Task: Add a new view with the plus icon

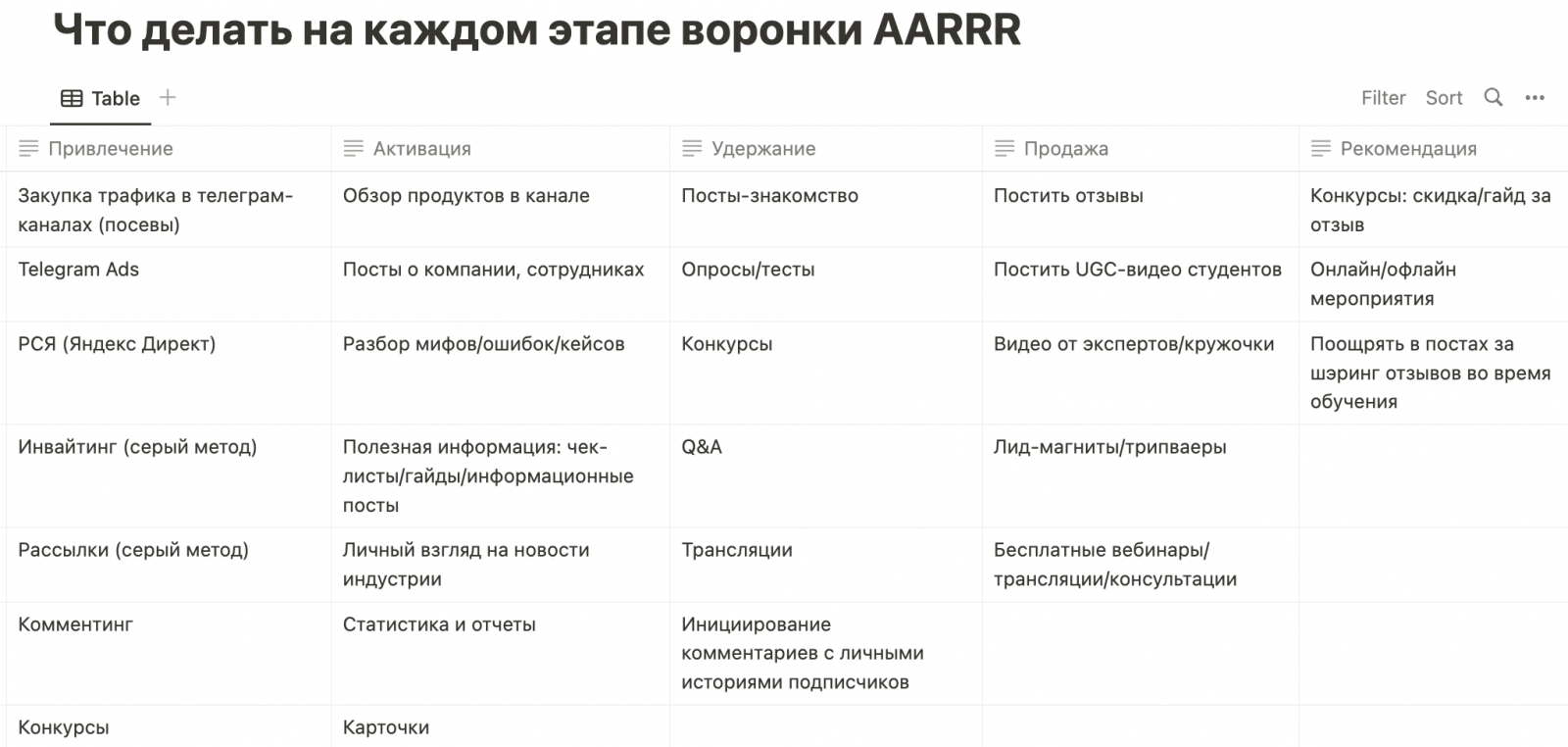Action: coord(168,97)
